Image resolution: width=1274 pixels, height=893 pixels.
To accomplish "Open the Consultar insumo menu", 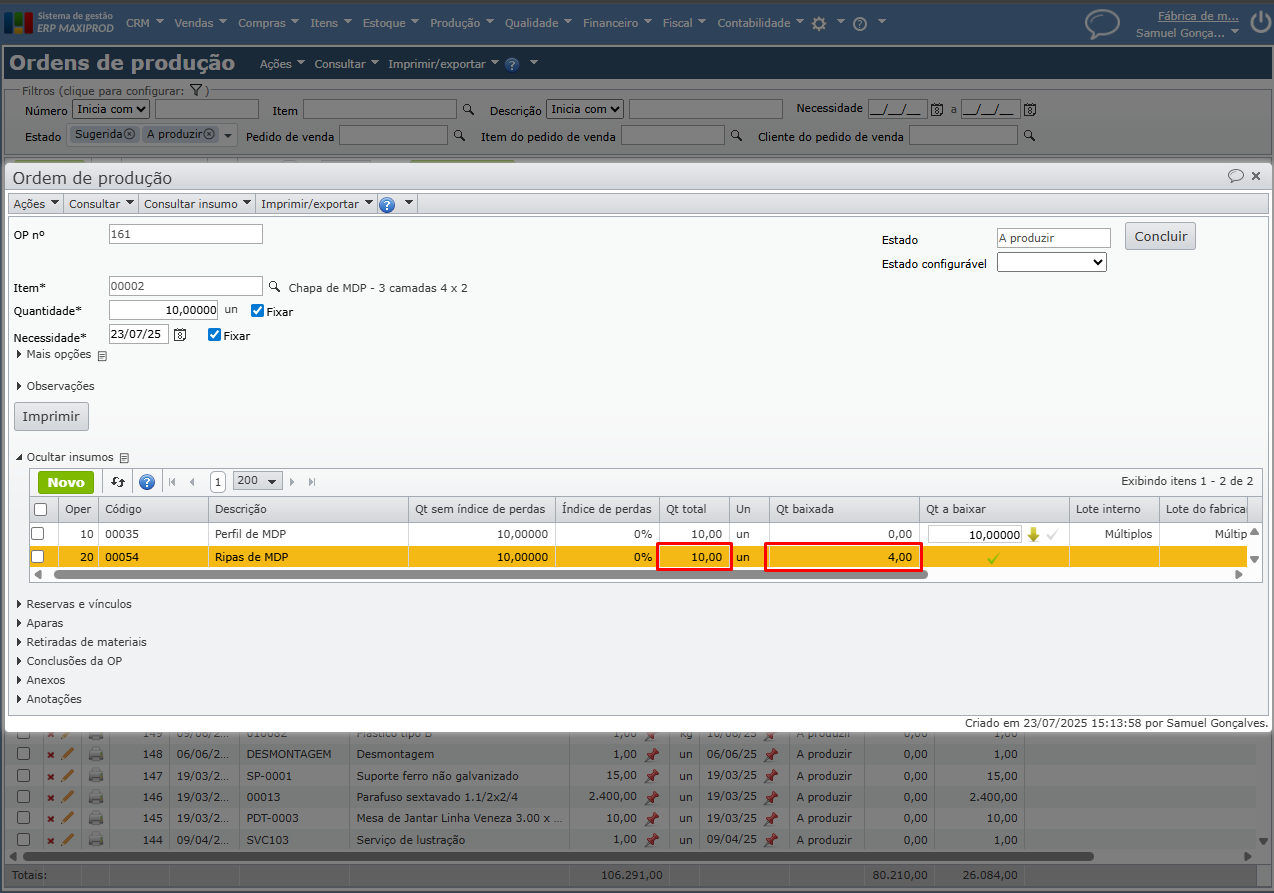I will pos(197,204).
